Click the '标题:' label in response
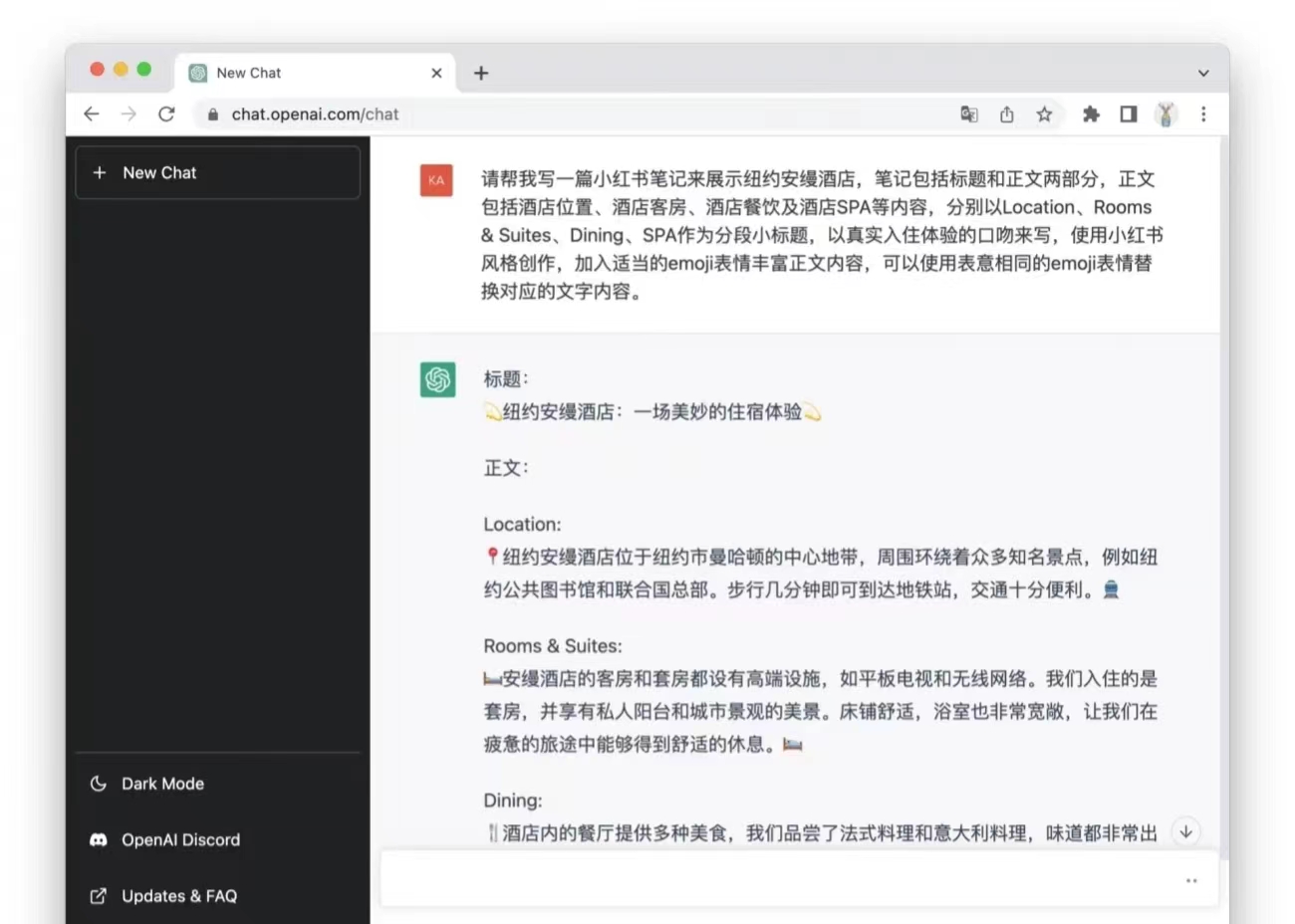The width and height of the screenshot is (1295, 924). [x=506, y=379]
